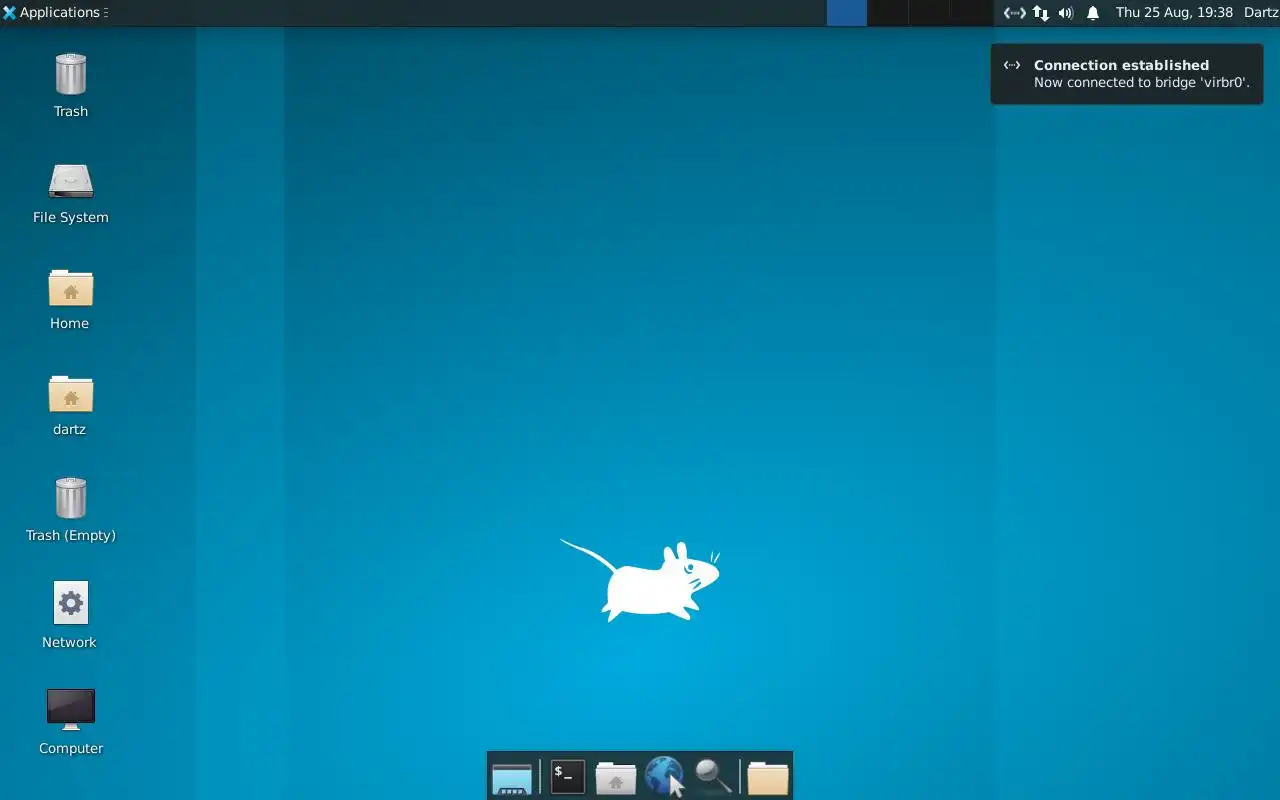Open the plain folder icon in dock
This screenshot has width=1280, height=800.
[768, 777]
